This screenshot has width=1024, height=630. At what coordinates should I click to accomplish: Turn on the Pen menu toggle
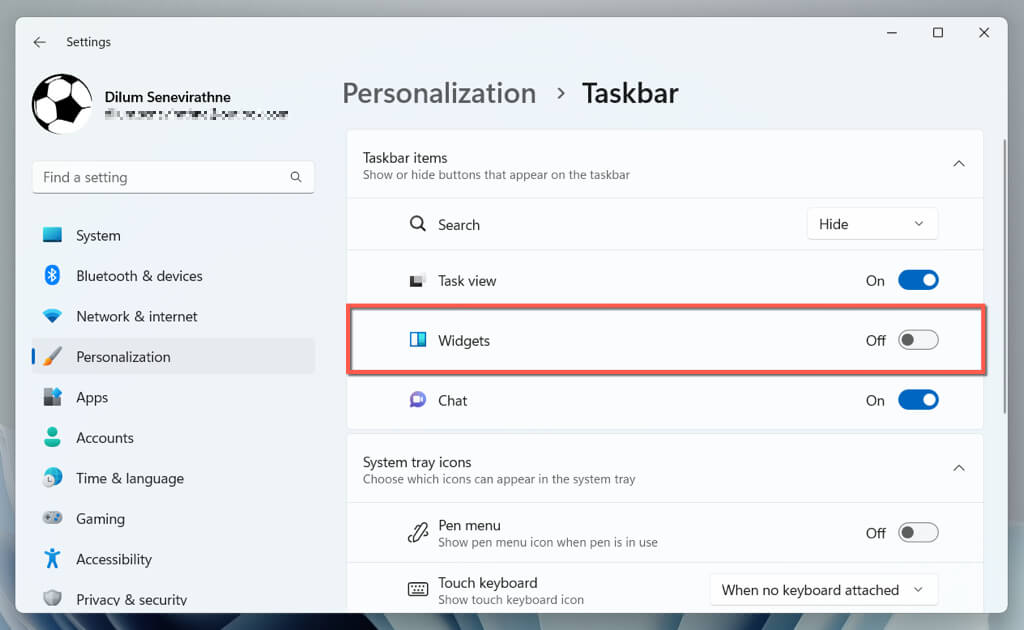918,533
